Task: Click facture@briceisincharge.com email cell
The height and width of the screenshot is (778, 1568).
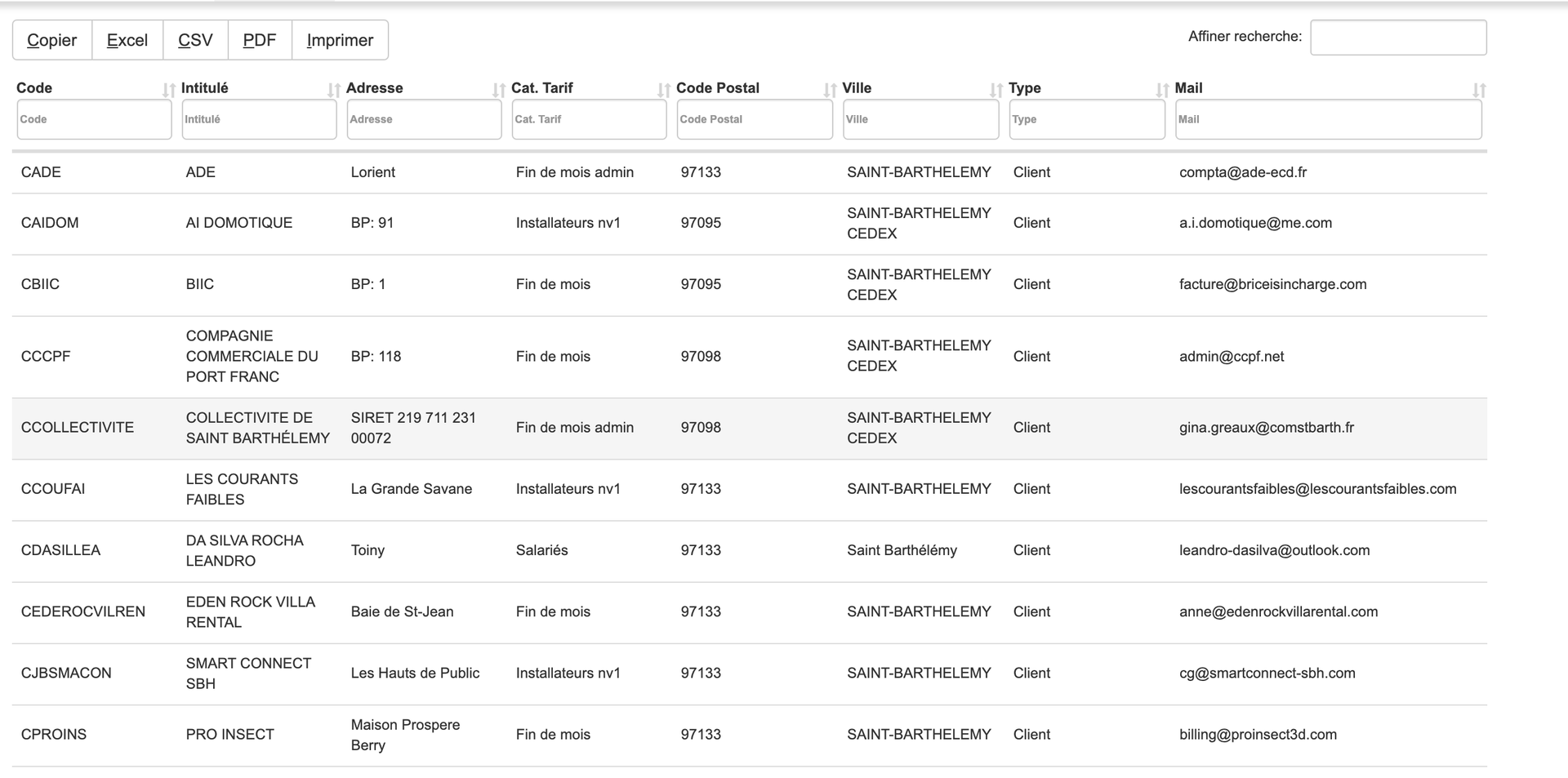Action: click(1273, 284)
